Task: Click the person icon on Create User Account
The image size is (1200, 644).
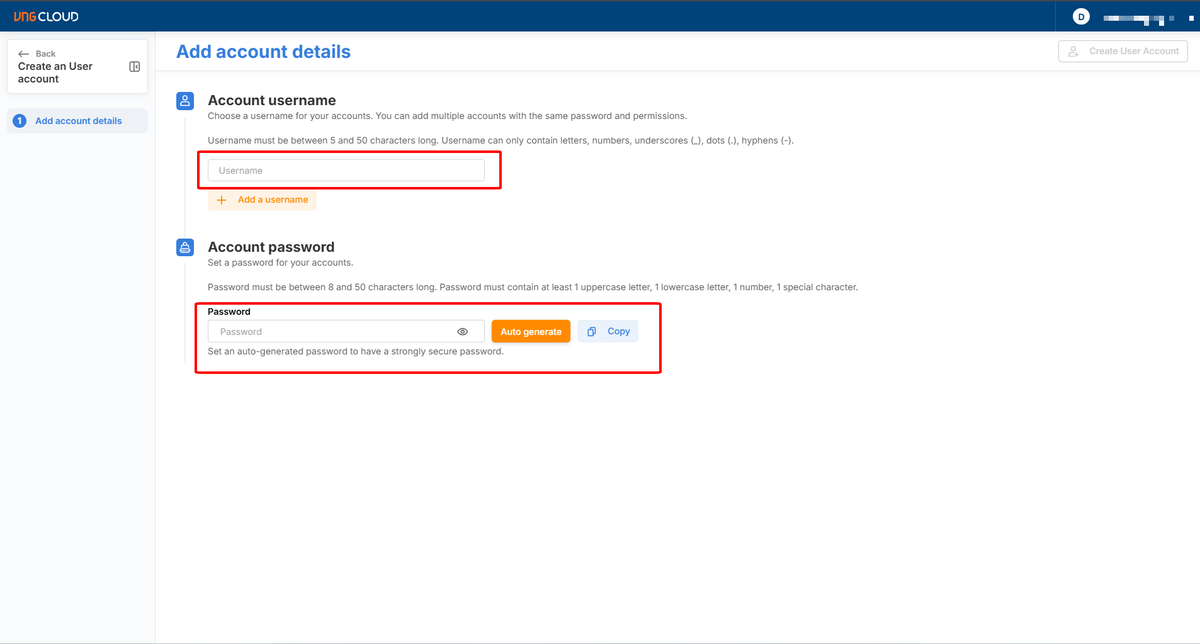Action: pyautogui.click(x=1073, y=51)
